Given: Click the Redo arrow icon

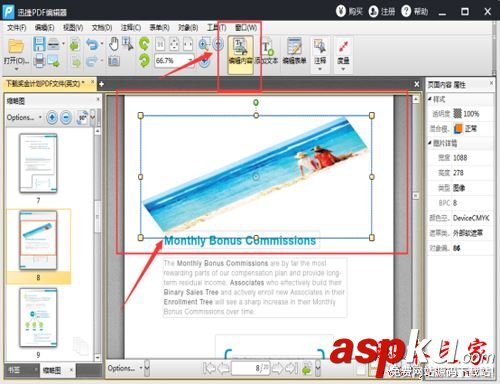Looking at the screenshot, I should pos(92,61).
